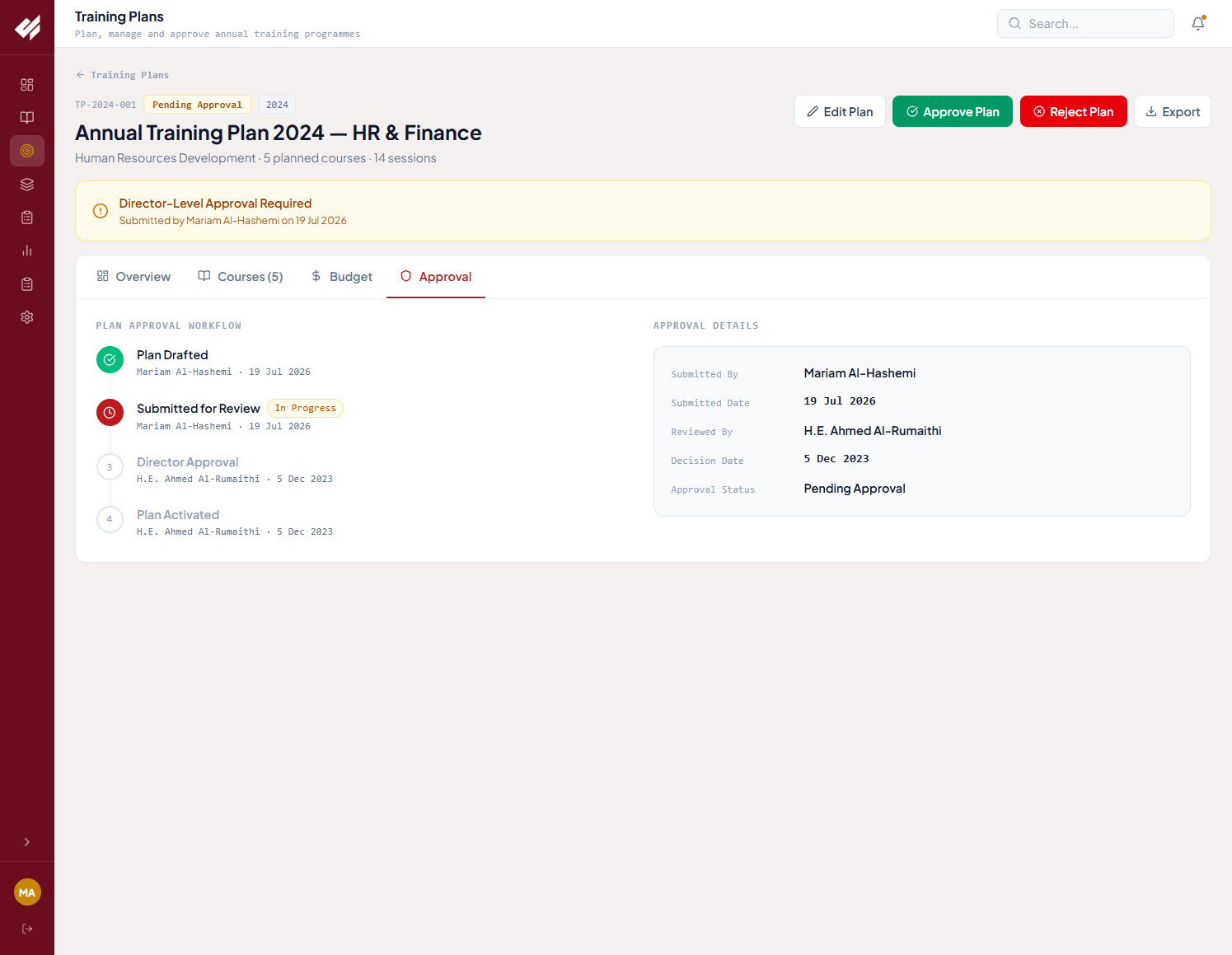The height and width of the screenshot is (955, 1232).
Task: Click the heading Annual Training Plan 2024 — HR & Finance
Action: click(x=279, y=133)
